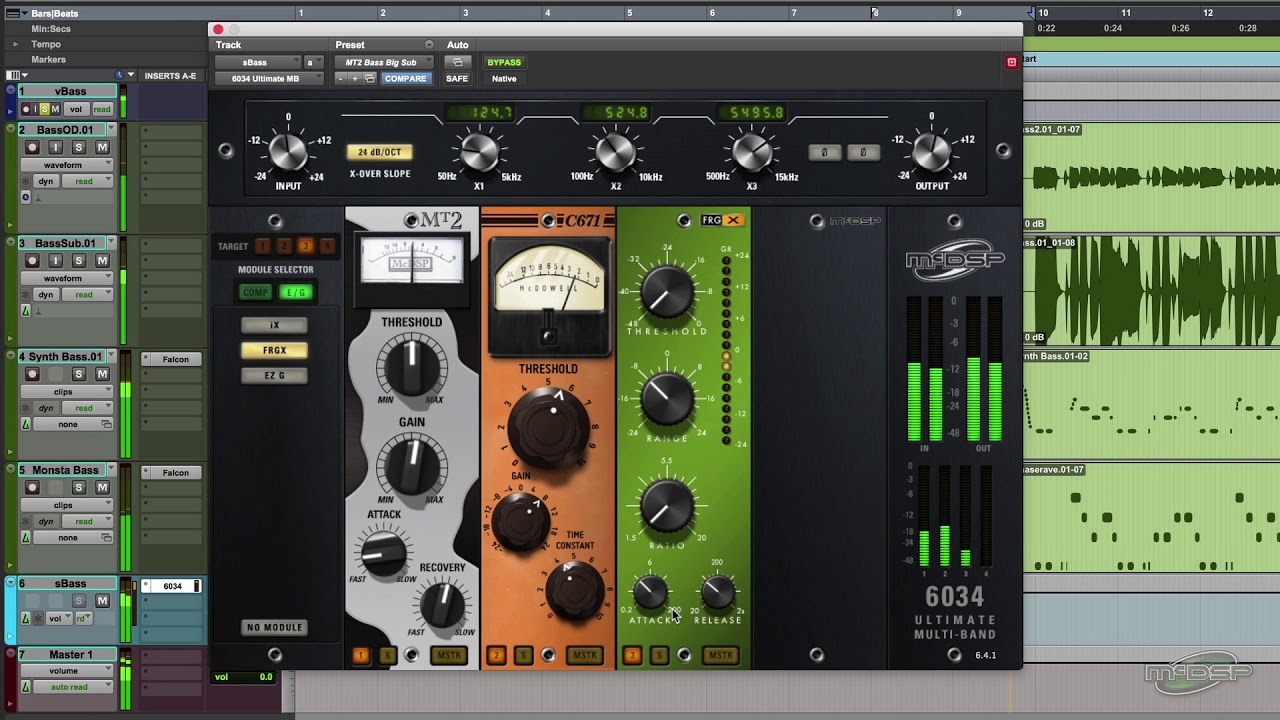Turn the INPUT gain knob

(x=288, y=151)
